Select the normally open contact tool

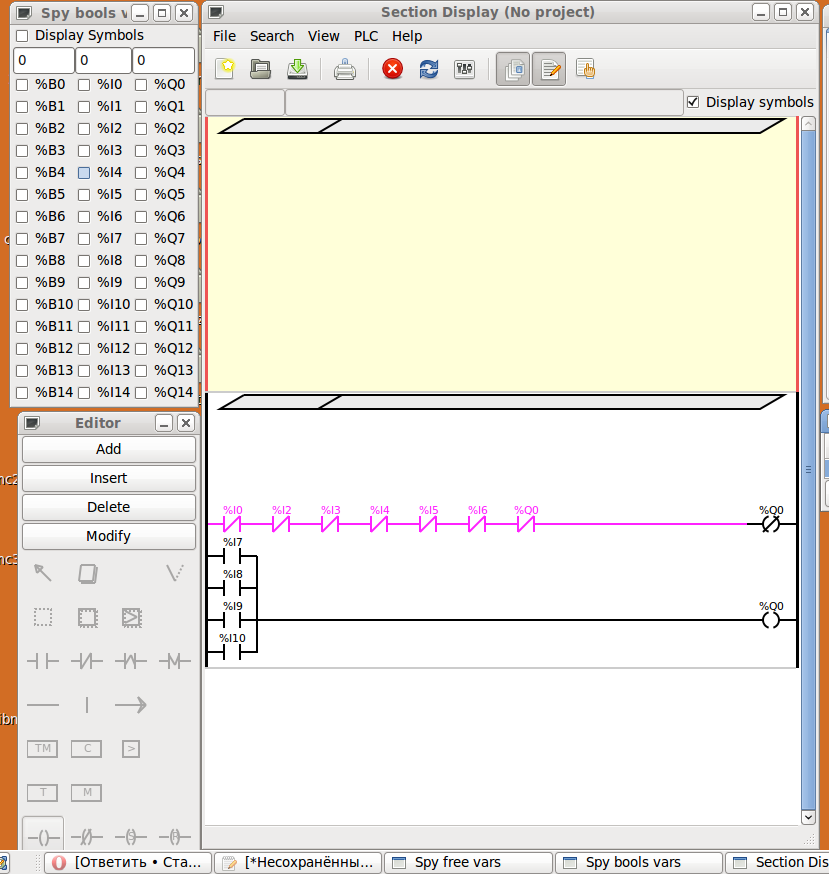(x=43, y=661)
